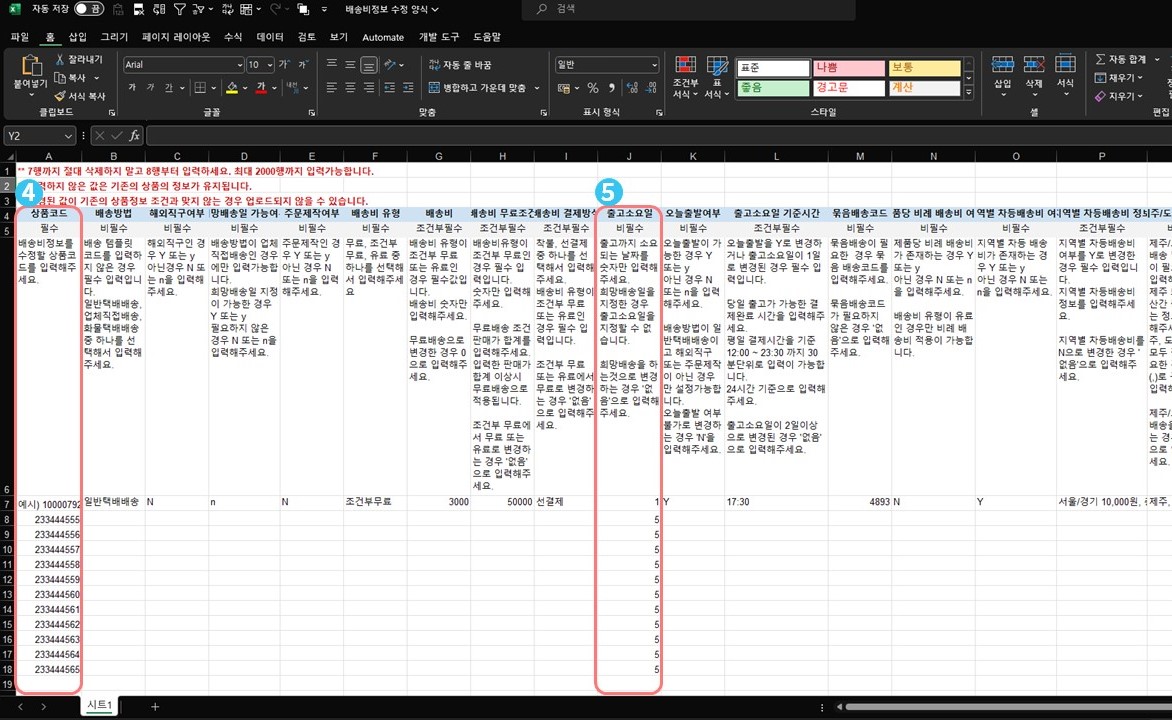Center text horizontally

[350, 88]
